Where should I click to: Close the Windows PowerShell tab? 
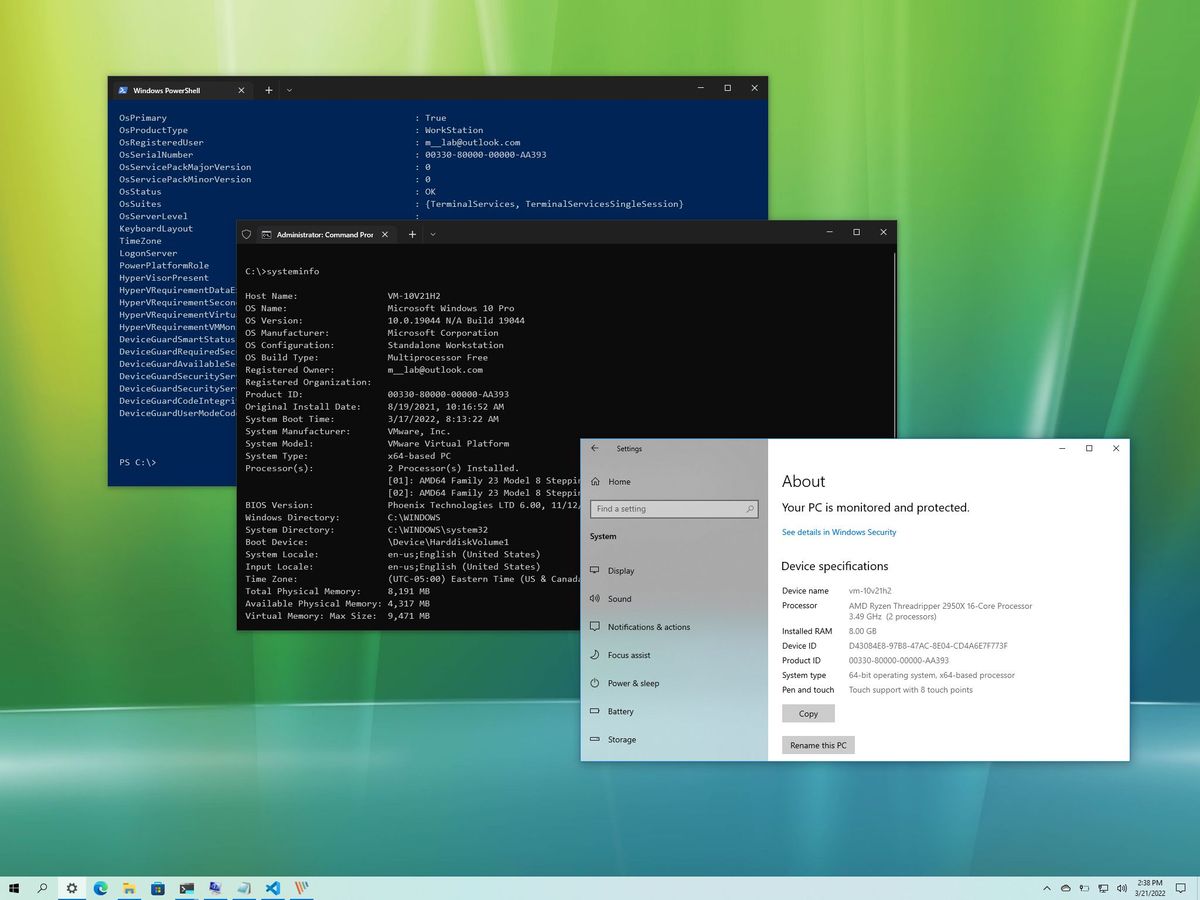tap(241, 90)
